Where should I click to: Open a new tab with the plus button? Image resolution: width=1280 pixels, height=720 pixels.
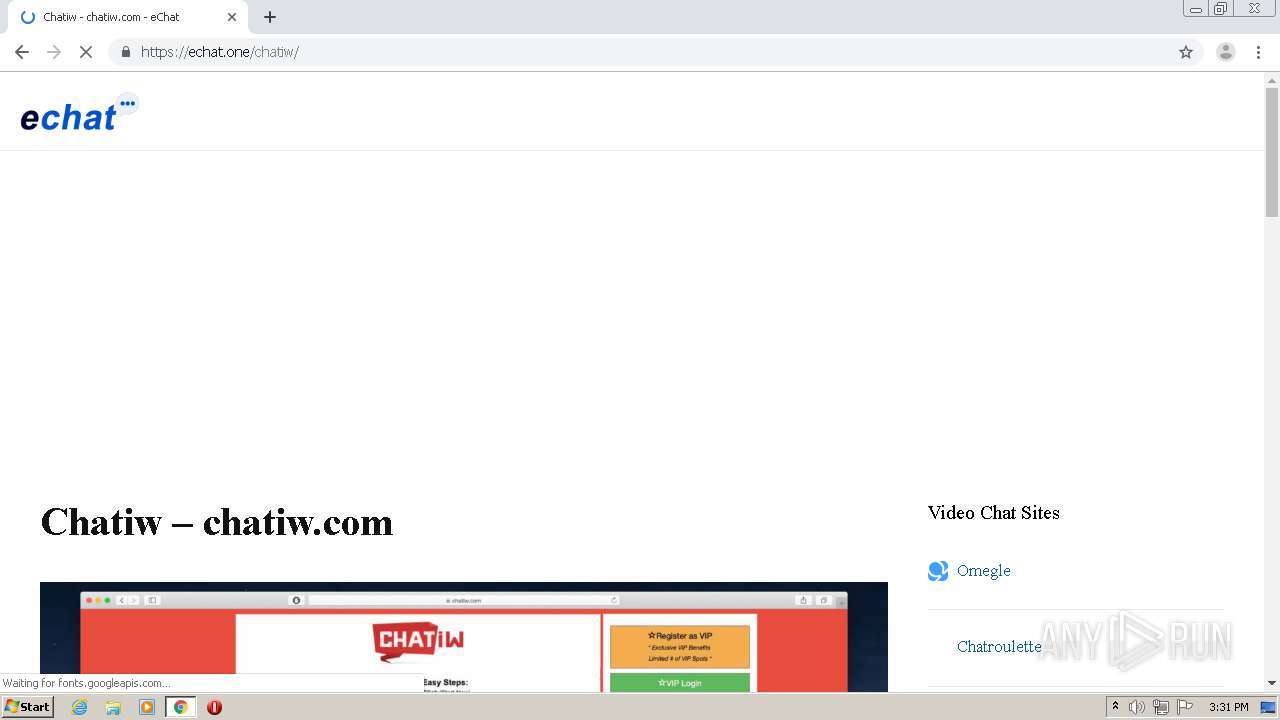click(270, 17)
